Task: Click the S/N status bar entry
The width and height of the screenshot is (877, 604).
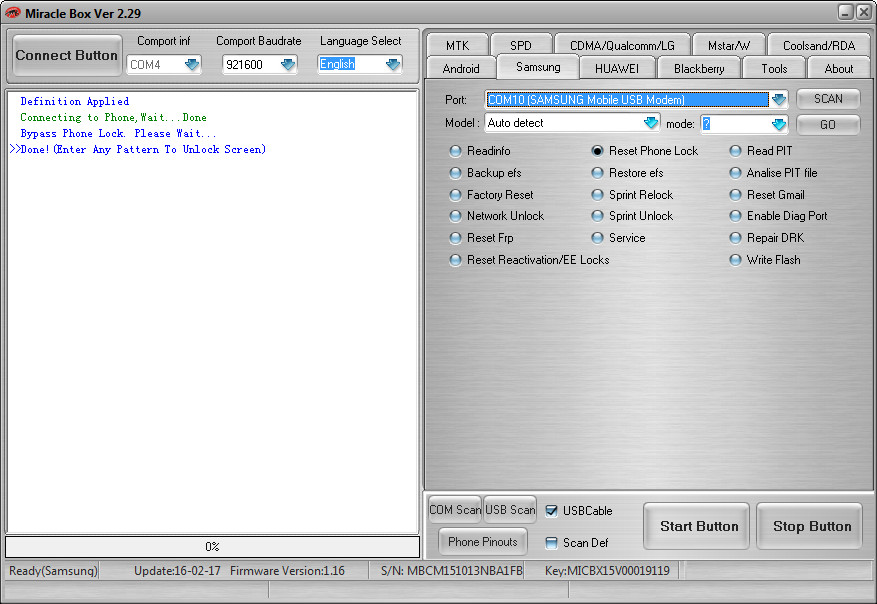Action: point(451,571)
